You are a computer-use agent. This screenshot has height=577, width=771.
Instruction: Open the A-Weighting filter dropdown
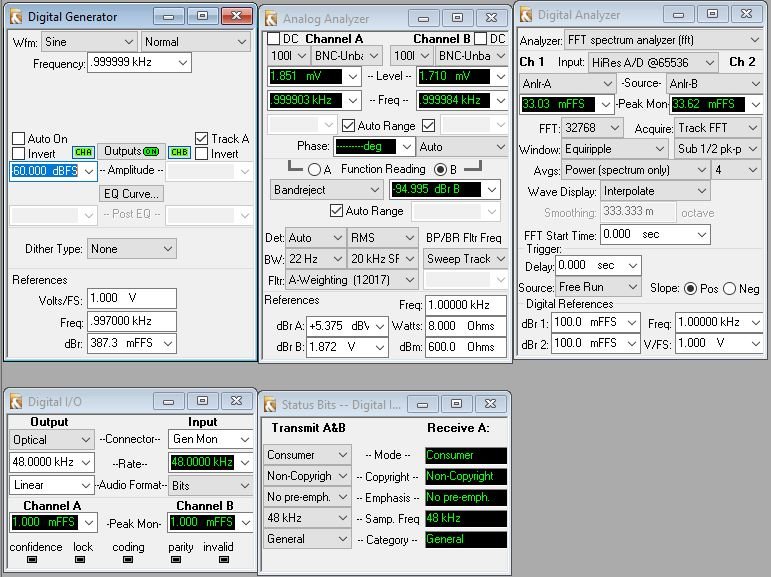(351, 280)
